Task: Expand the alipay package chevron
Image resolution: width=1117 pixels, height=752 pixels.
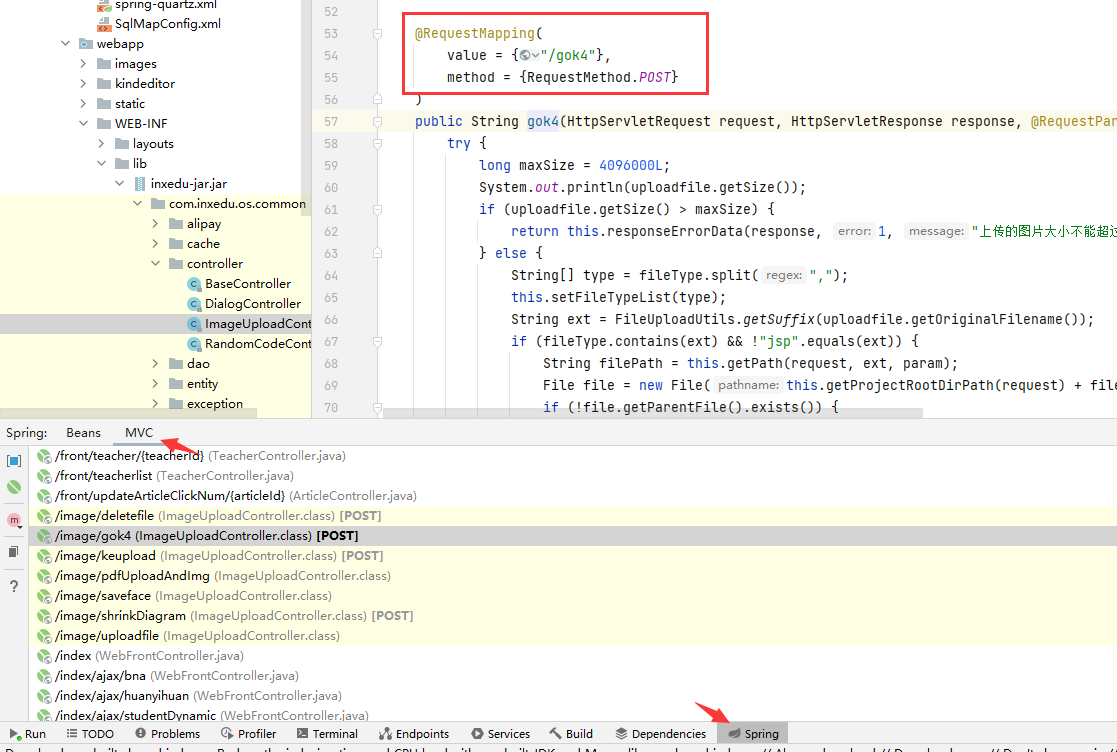Action: 155,224
